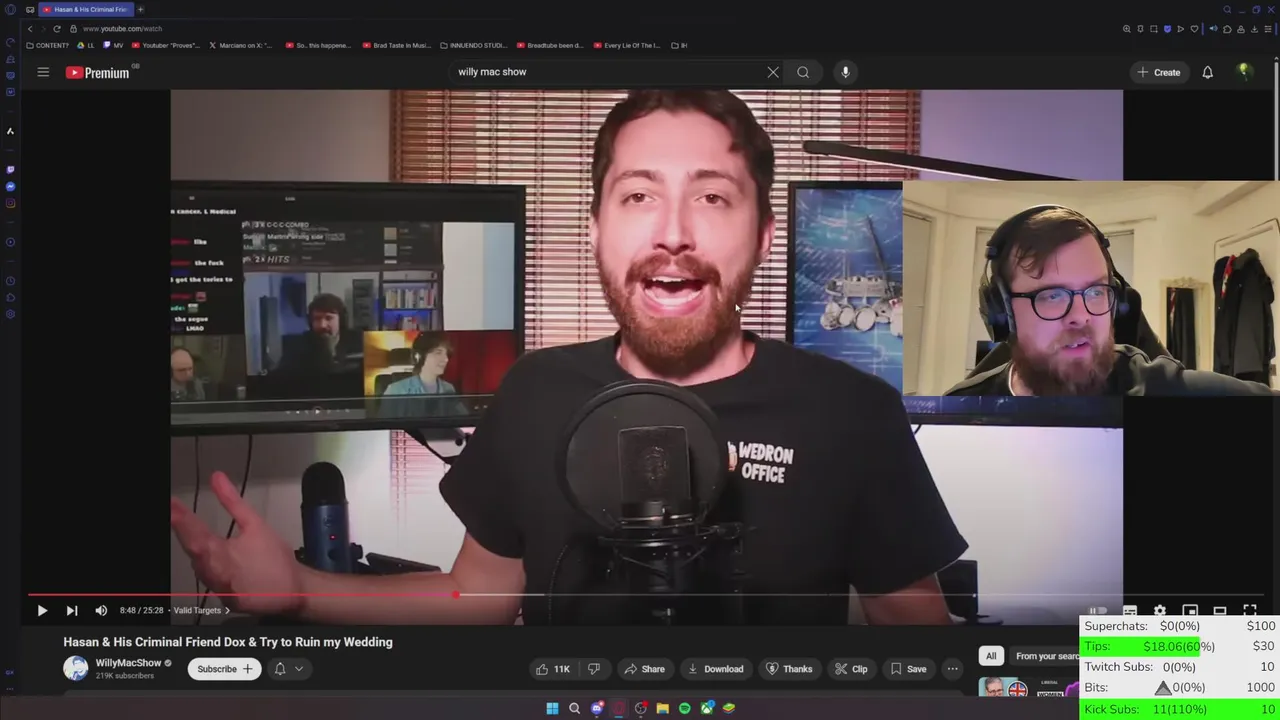Subscribe to WillyMacShow

point(225,669)
